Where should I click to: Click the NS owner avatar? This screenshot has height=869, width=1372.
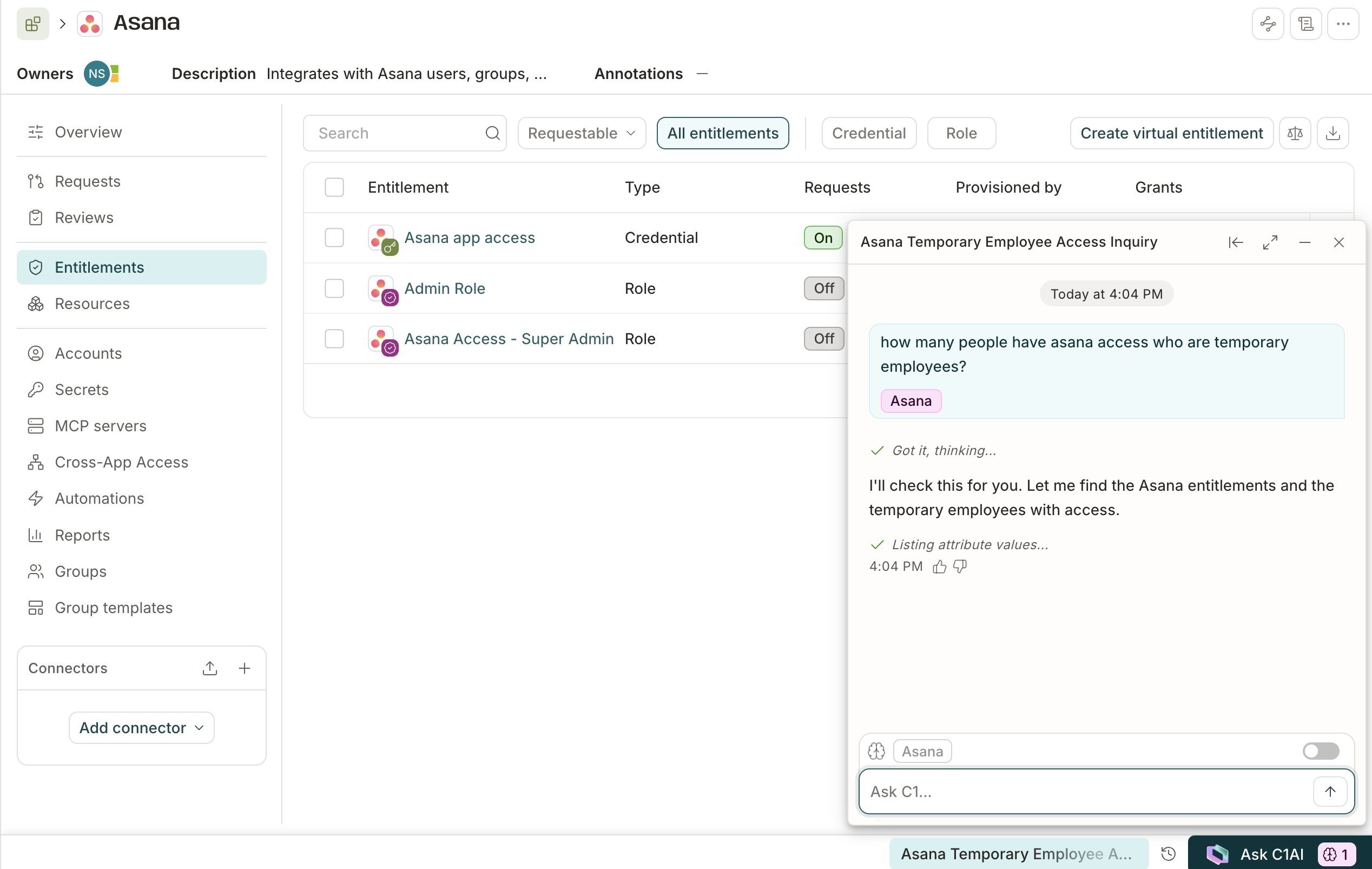point(96,74)
